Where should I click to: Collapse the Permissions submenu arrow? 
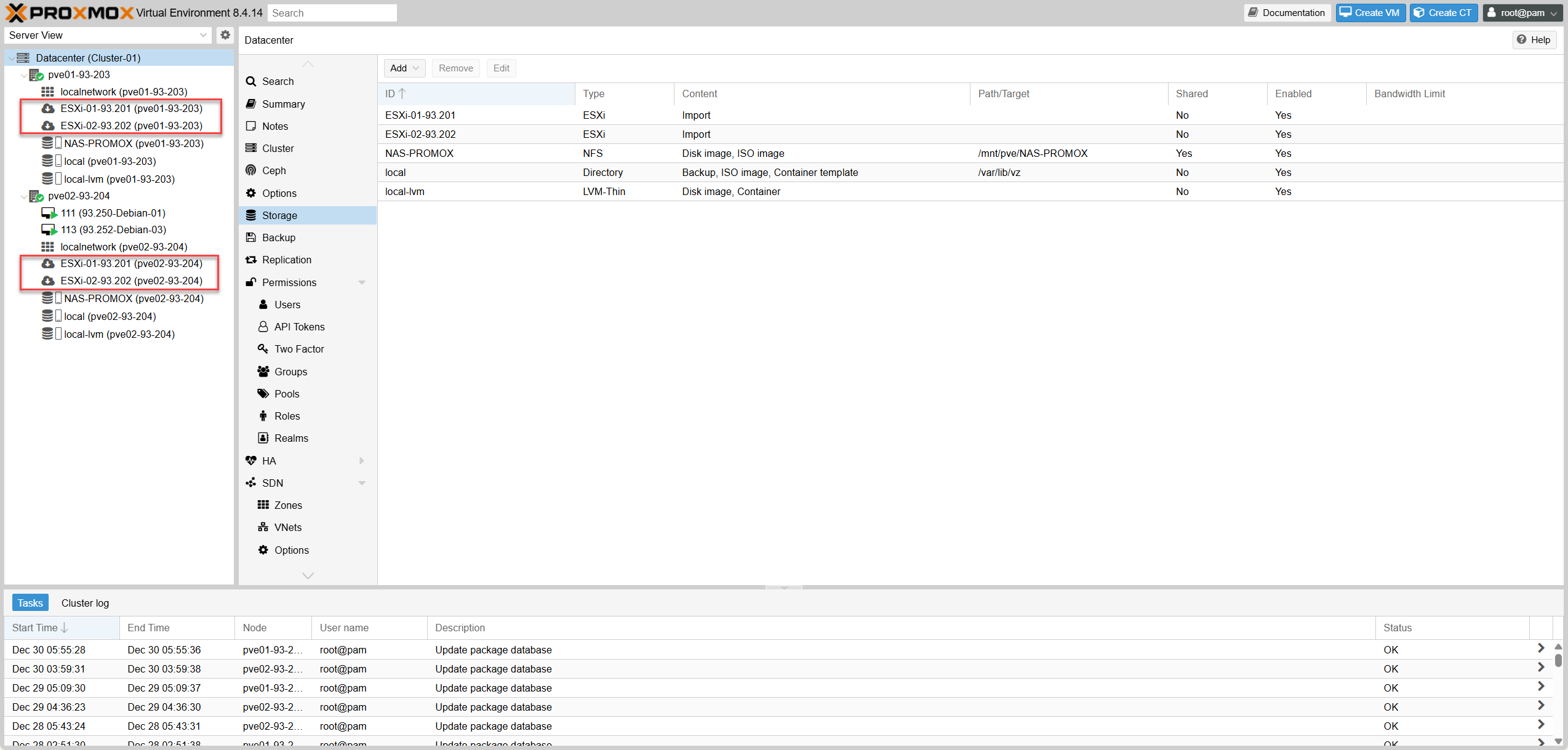click(362, 282)
